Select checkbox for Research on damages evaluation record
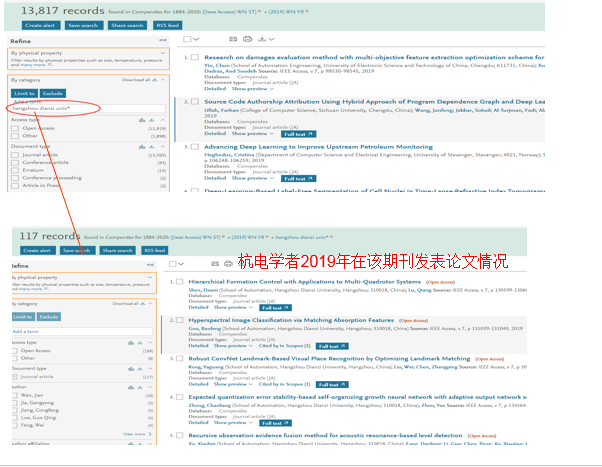 (x=195, y=57)
